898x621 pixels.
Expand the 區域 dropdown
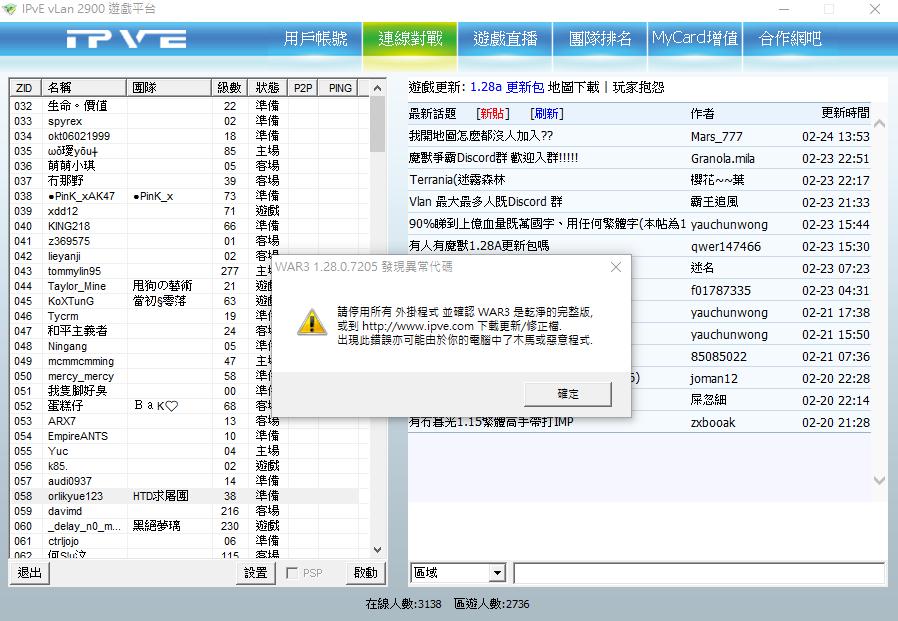pyautogui.click(x=497, y=572)
